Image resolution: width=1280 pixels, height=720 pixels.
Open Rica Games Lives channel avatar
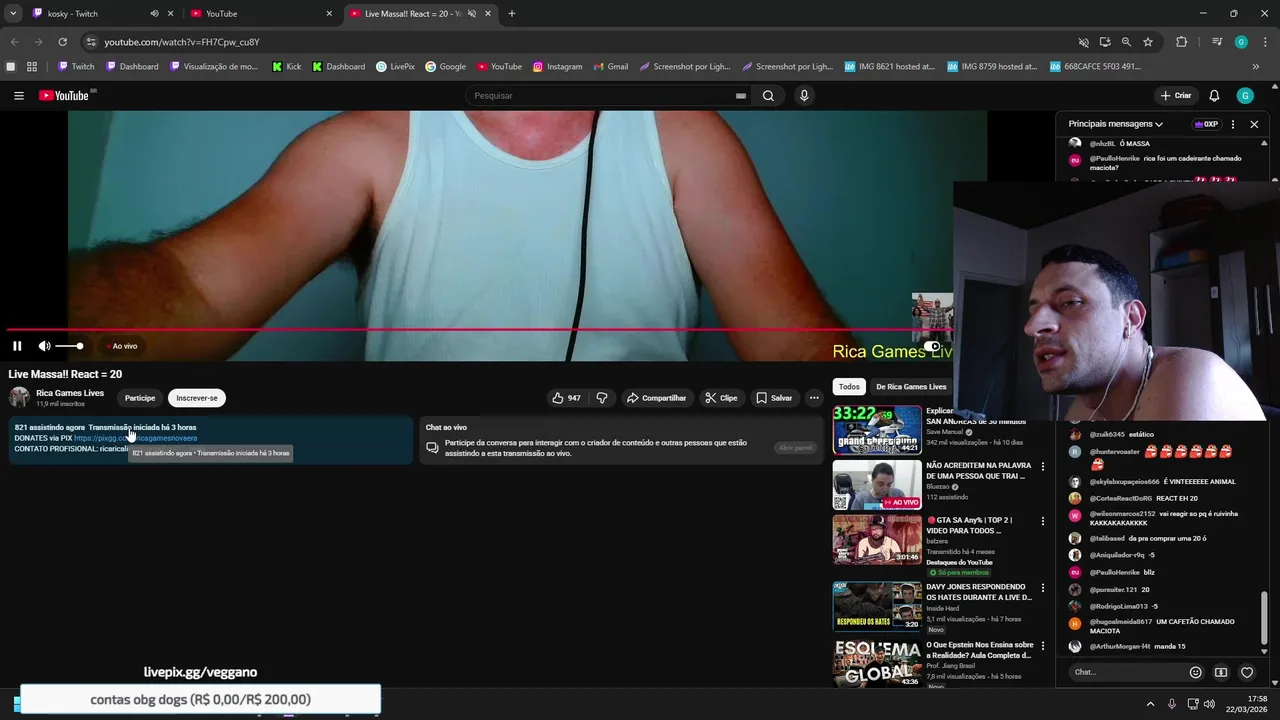19,397
